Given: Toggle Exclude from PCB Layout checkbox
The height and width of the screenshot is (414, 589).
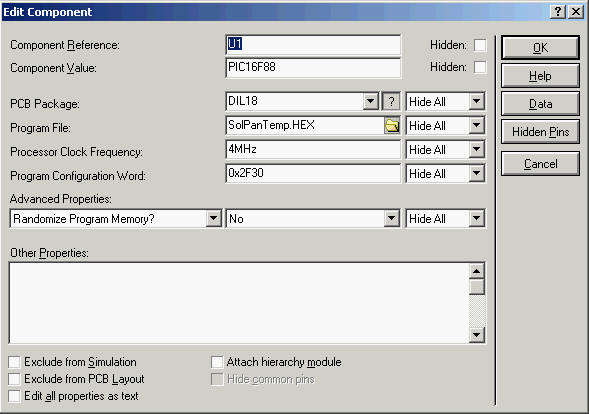Looking at the screenshot, I should pos(14,379).
